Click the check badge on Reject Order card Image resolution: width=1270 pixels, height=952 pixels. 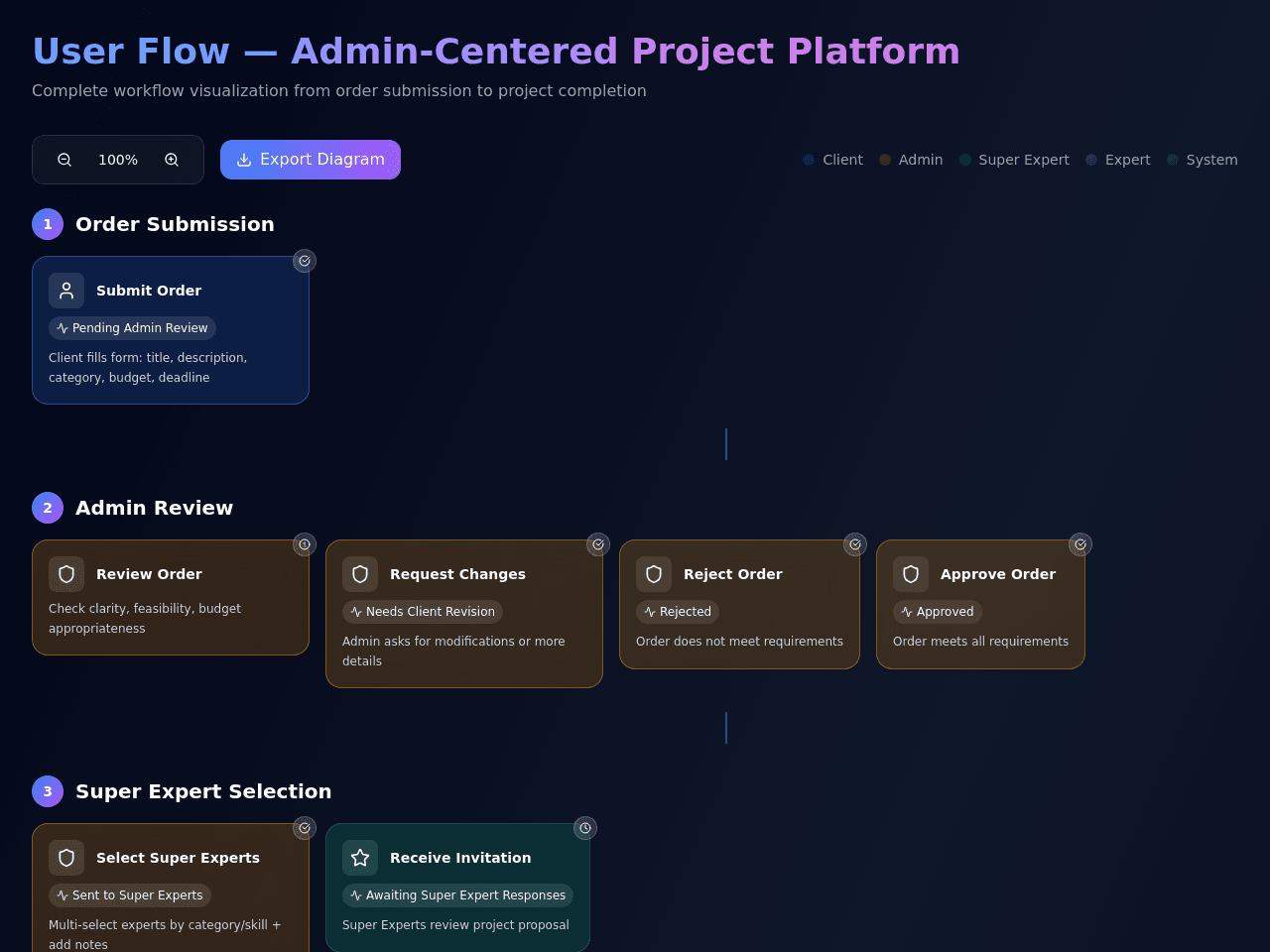[x=855, y=544]
